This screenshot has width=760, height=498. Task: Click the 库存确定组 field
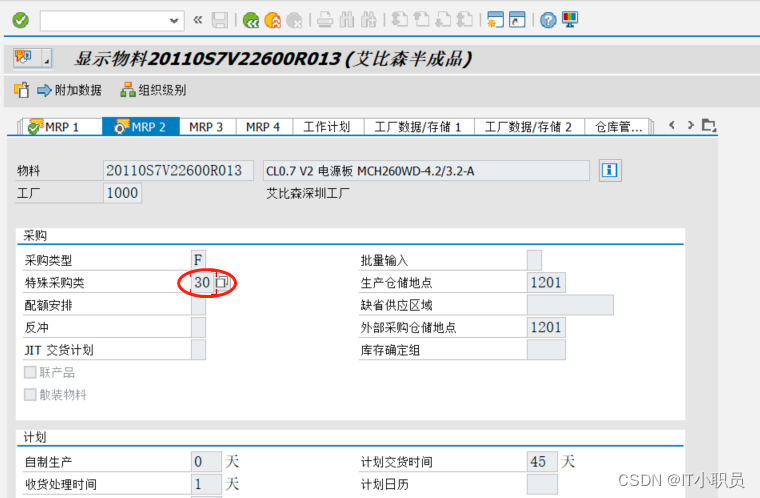tap(546, 350)
